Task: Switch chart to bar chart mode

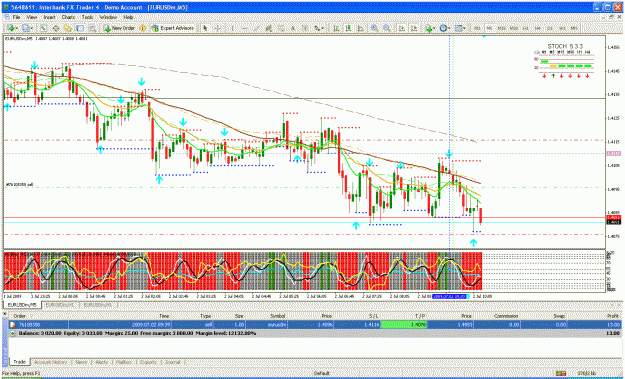Action: [336, 28]
